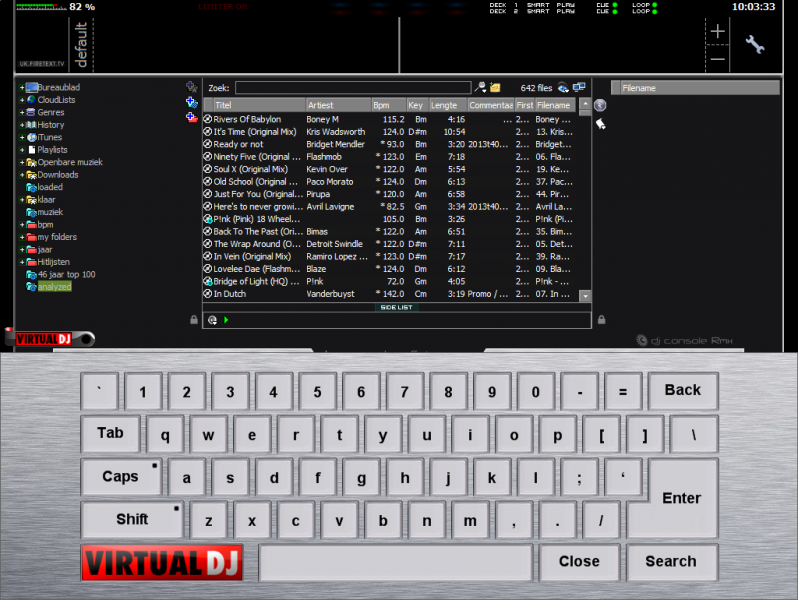Toggle the Shift key on the keyboard

click(132, 520)
